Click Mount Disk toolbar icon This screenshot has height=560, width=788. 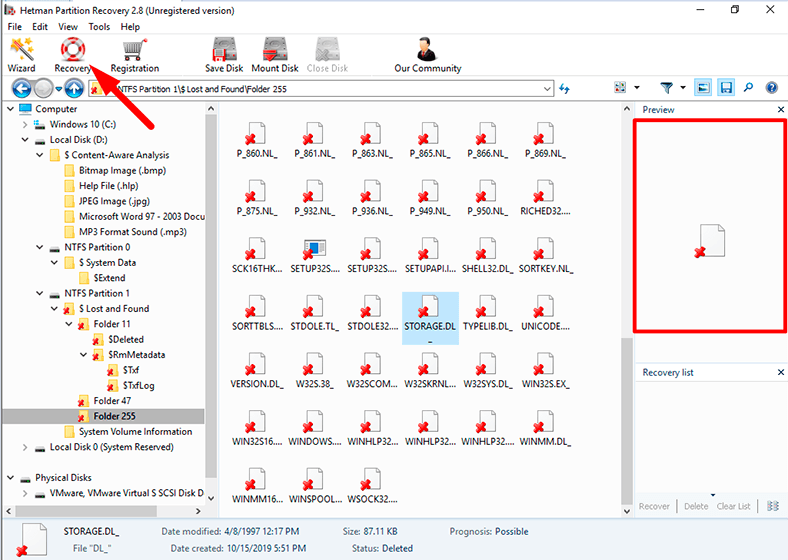275,50
